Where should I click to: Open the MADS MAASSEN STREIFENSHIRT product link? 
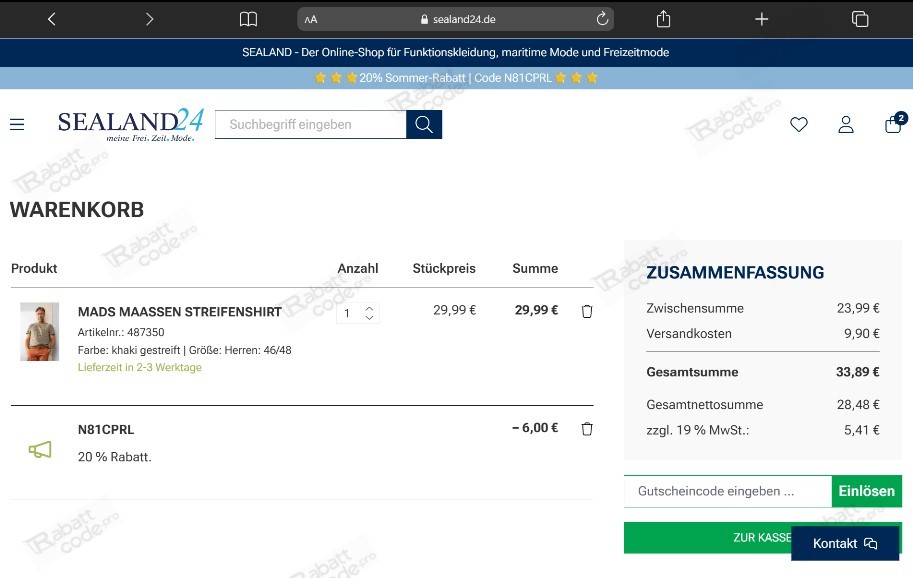click(x=179, y=312)
